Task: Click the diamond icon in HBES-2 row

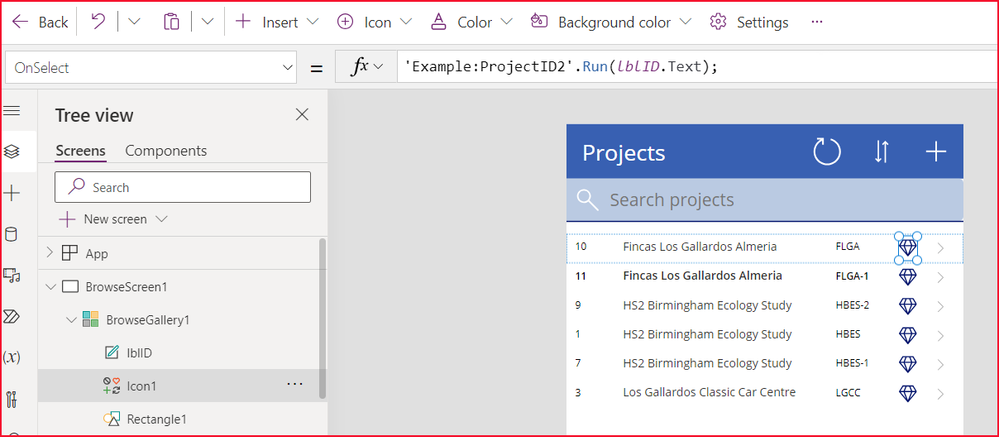Action: point(907,306)
